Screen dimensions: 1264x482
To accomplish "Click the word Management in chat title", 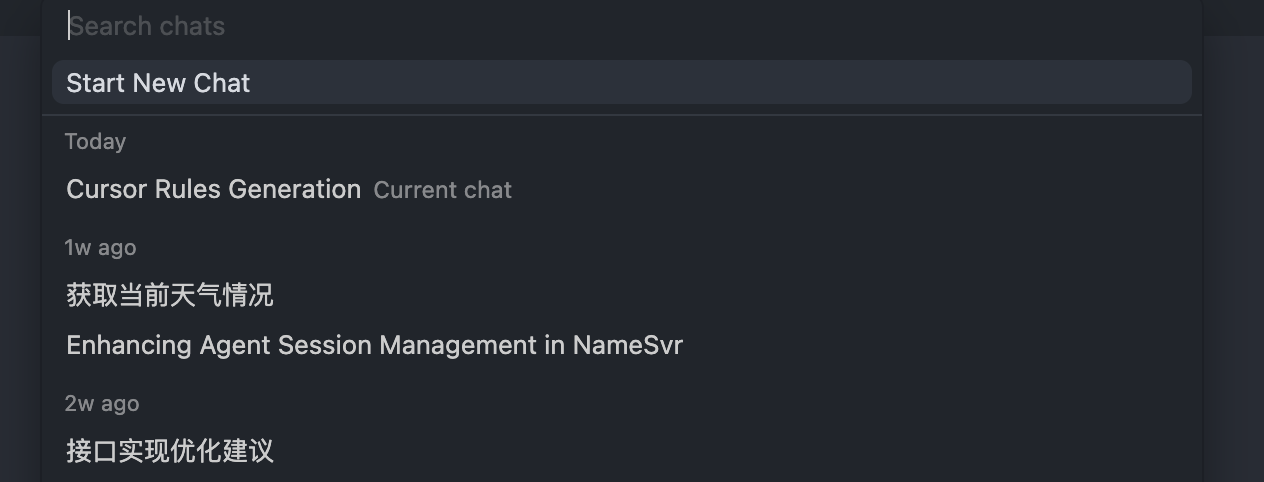I will (460, 345).
